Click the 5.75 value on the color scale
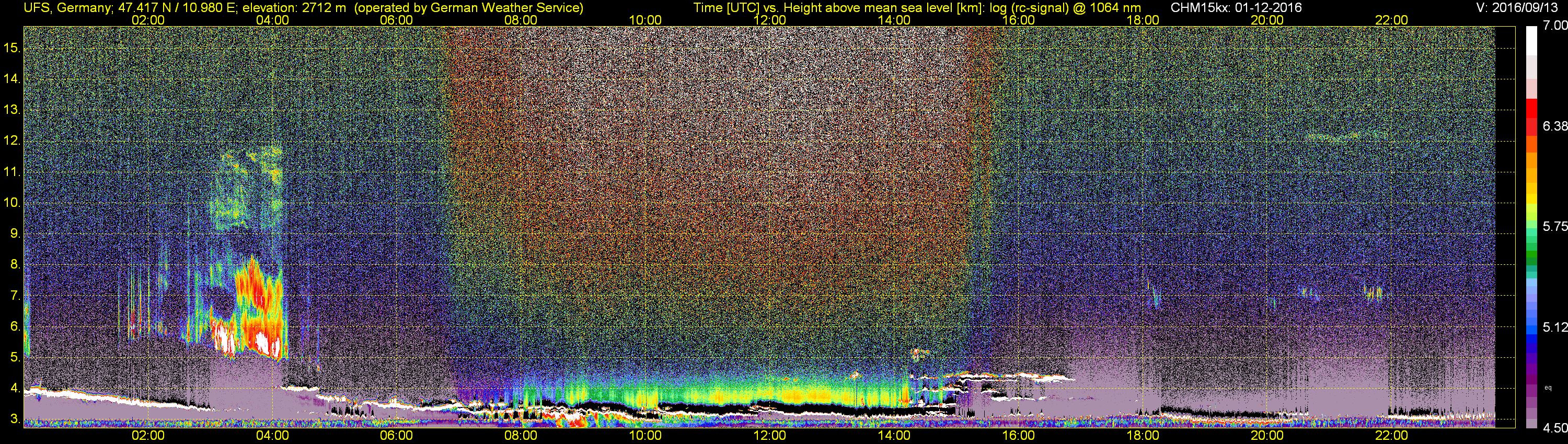Viewport: 1568px width, 444px height. 1555,226
